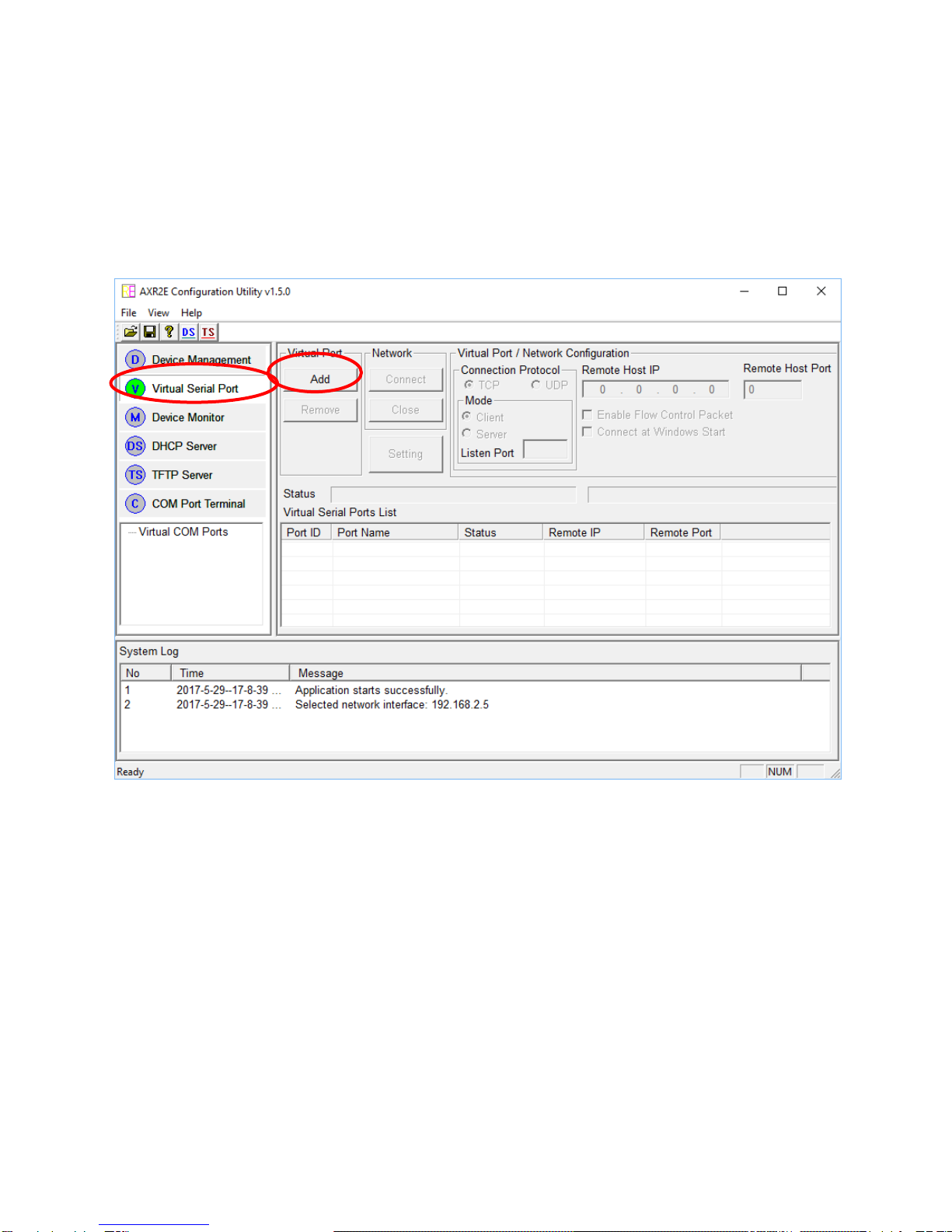This screenshot has width=952, height=1232.
Task: Click the Message column header in System Log
Action: (x=545, y=673)
